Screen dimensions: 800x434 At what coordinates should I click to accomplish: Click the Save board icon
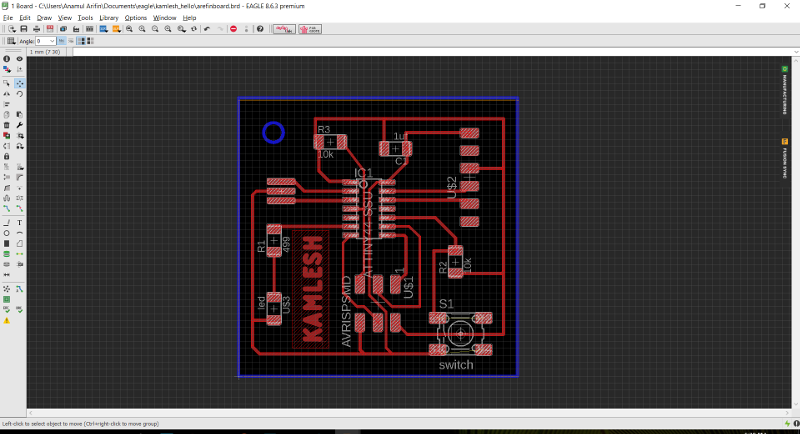pos(23,29)
